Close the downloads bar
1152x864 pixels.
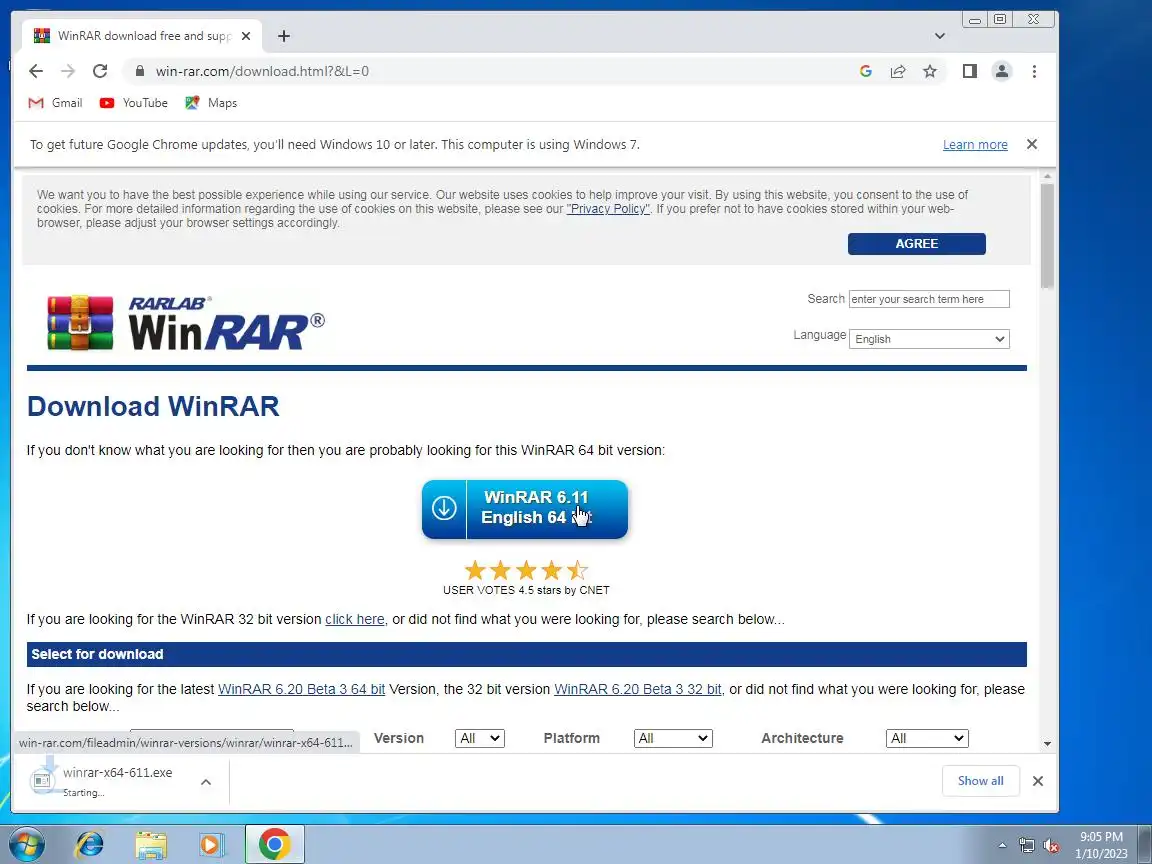tap(1037, 781)
